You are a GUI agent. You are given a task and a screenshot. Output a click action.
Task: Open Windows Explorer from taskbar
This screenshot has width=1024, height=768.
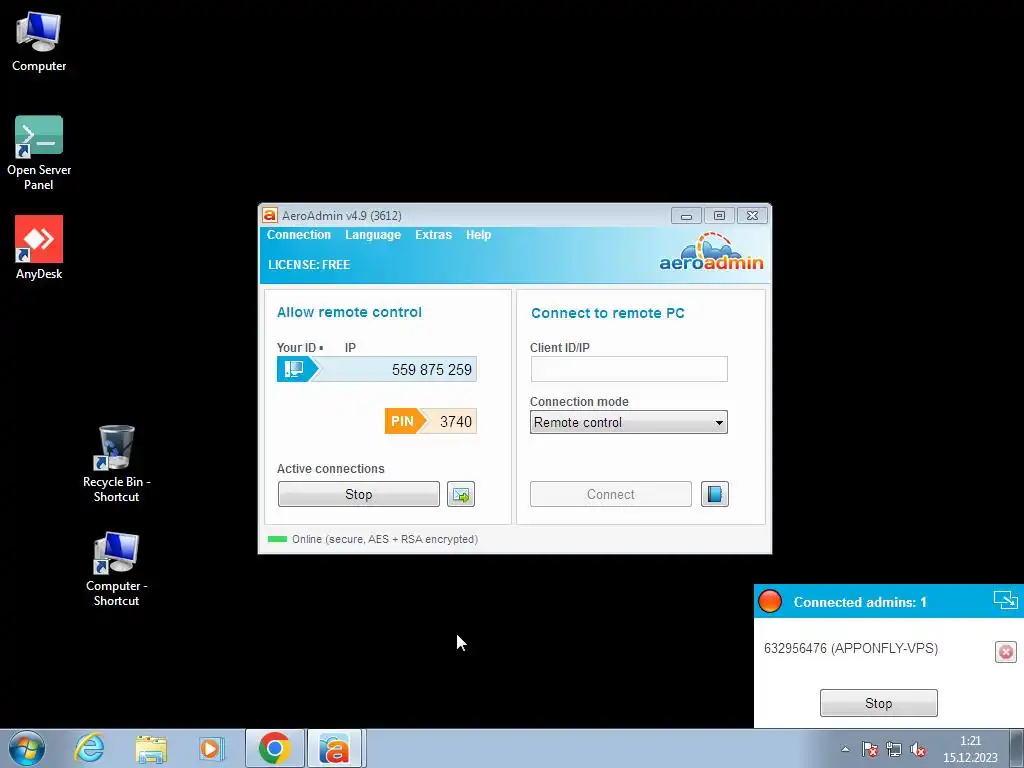coord(151,748)
